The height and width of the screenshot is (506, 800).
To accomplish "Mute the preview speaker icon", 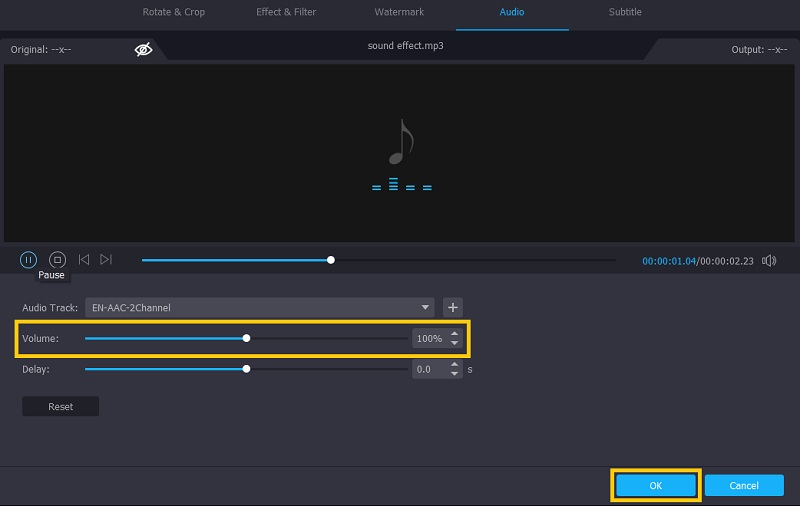I will (769, 260).
